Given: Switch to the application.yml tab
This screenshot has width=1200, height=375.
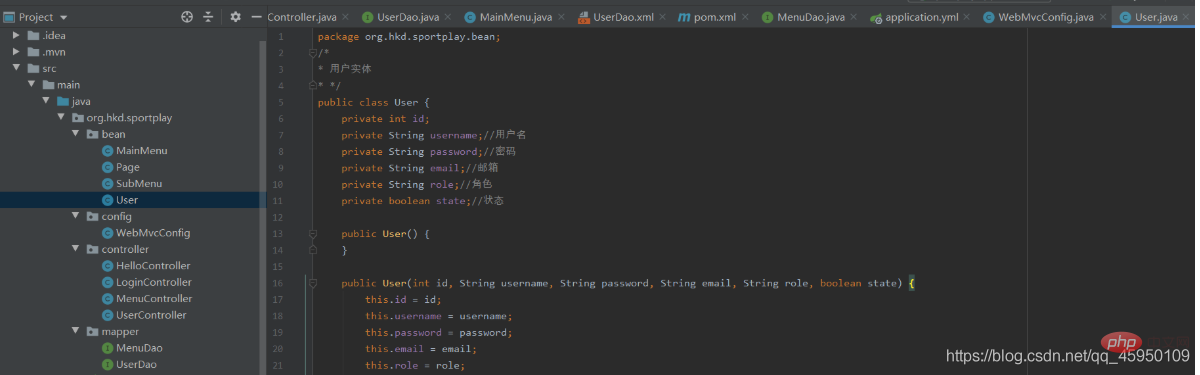Looking at the screenshot, I should click(x=921, y=17).
